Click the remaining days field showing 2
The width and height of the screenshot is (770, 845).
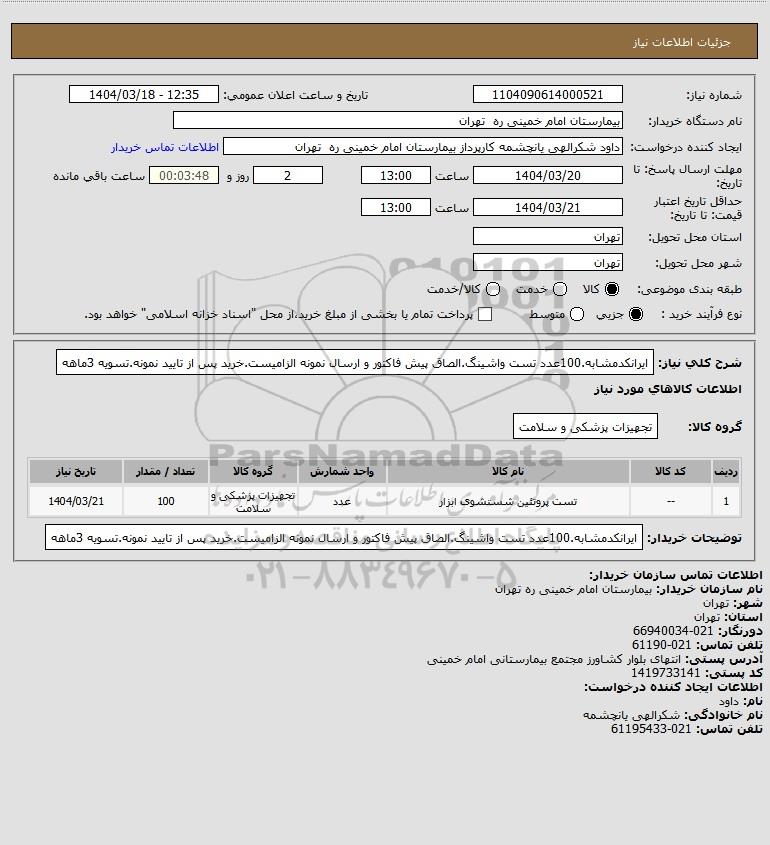pos(288,176)
